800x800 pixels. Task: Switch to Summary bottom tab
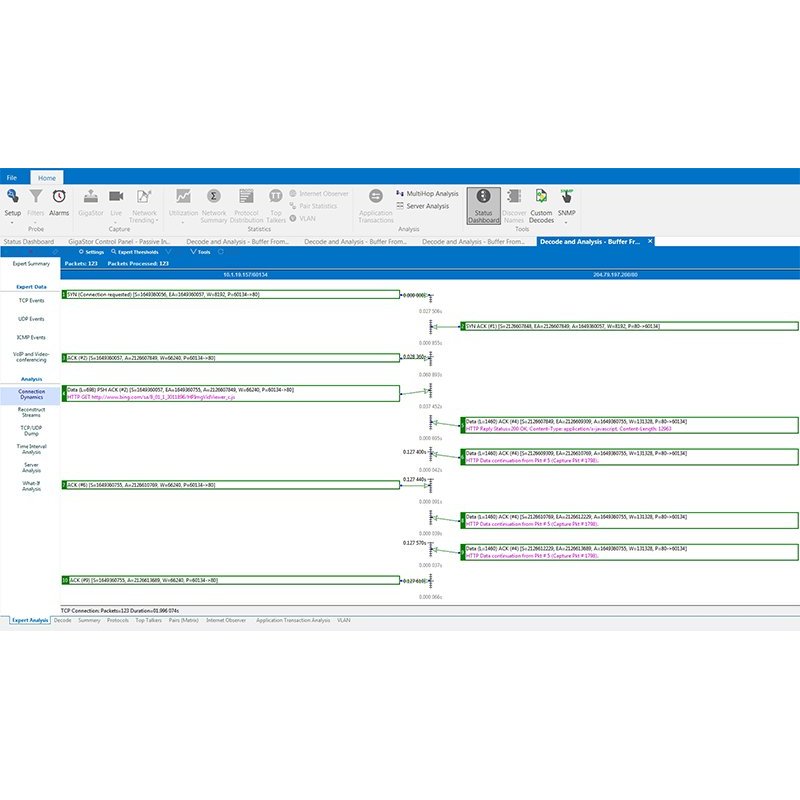coord(89,620)
